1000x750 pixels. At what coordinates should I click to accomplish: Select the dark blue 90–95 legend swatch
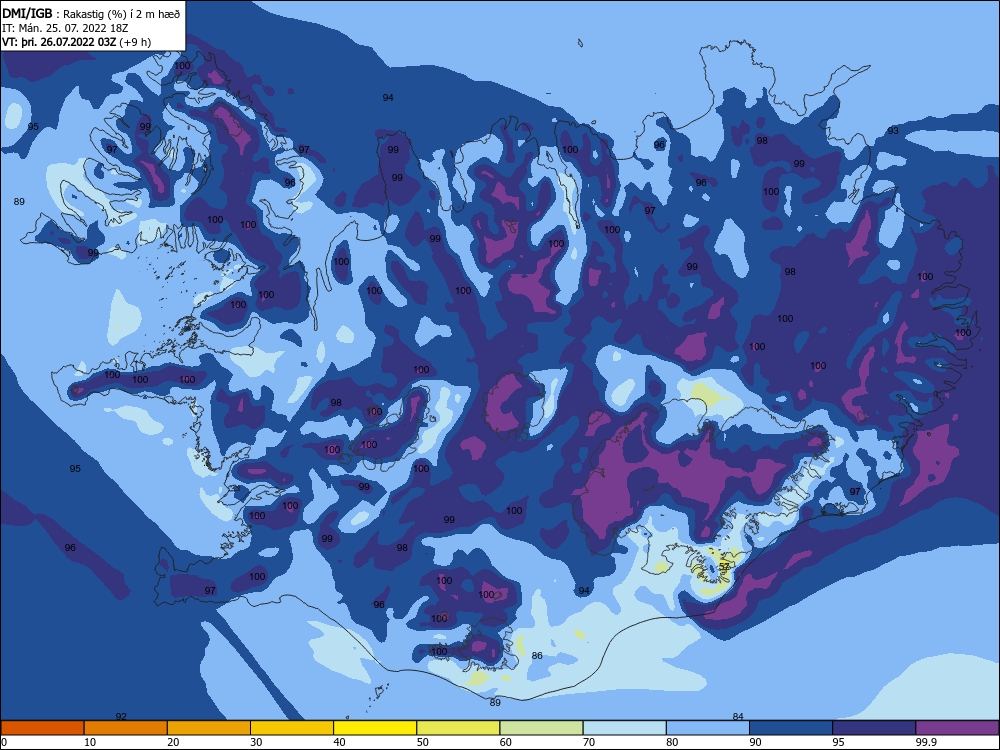point(791,728)
